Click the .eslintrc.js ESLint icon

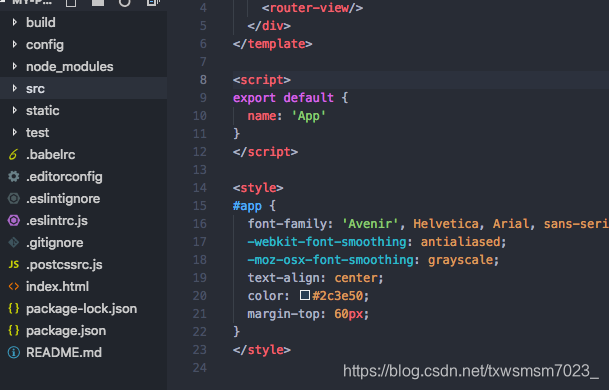pos(14,221)
